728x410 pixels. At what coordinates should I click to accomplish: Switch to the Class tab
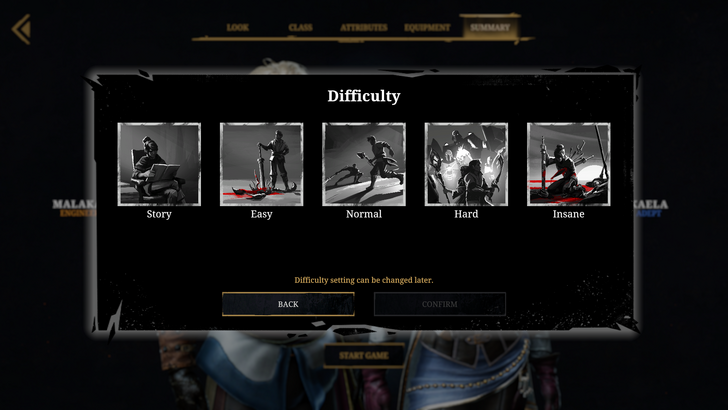click(300, 27)
